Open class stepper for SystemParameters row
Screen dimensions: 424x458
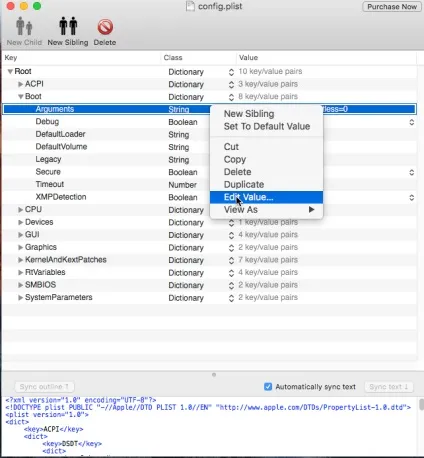click(231, 298)
